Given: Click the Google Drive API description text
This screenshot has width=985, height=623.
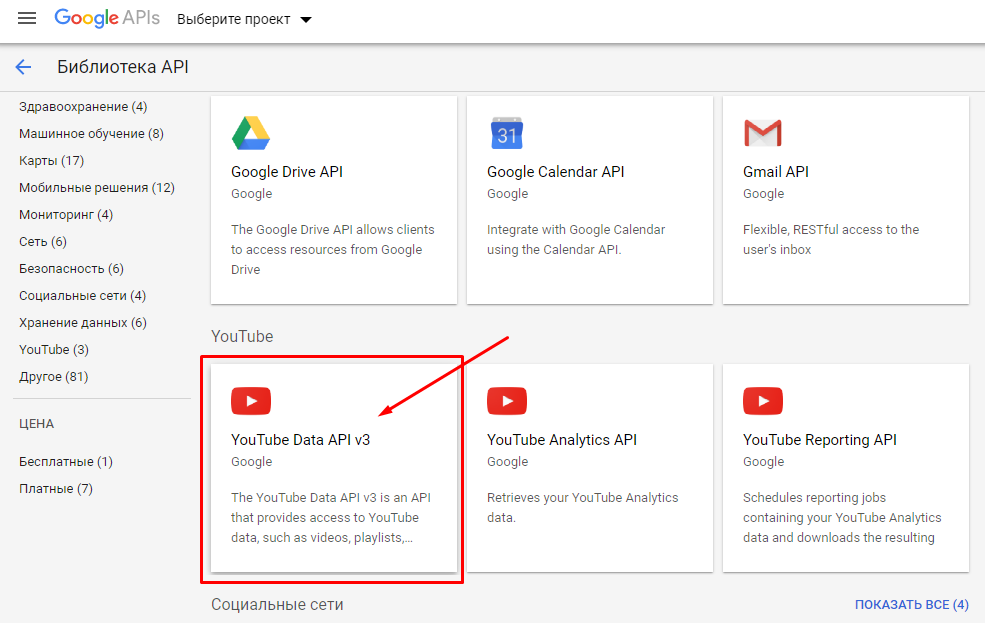Looking at the screenshot, I should pos(332,249).
